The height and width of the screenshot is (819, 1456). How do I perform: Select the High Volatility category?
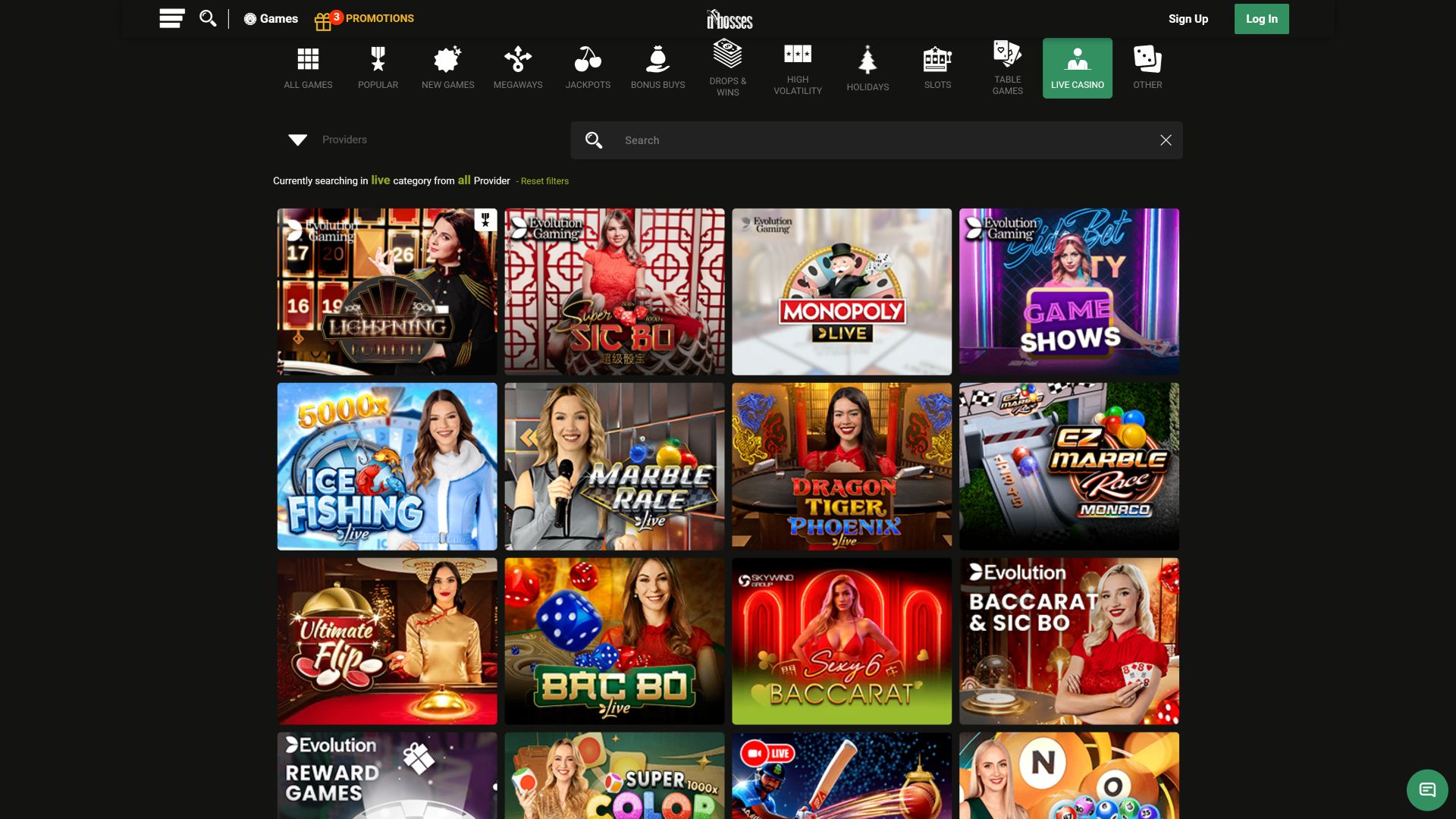pyautogui.click(x=798, y=68)
